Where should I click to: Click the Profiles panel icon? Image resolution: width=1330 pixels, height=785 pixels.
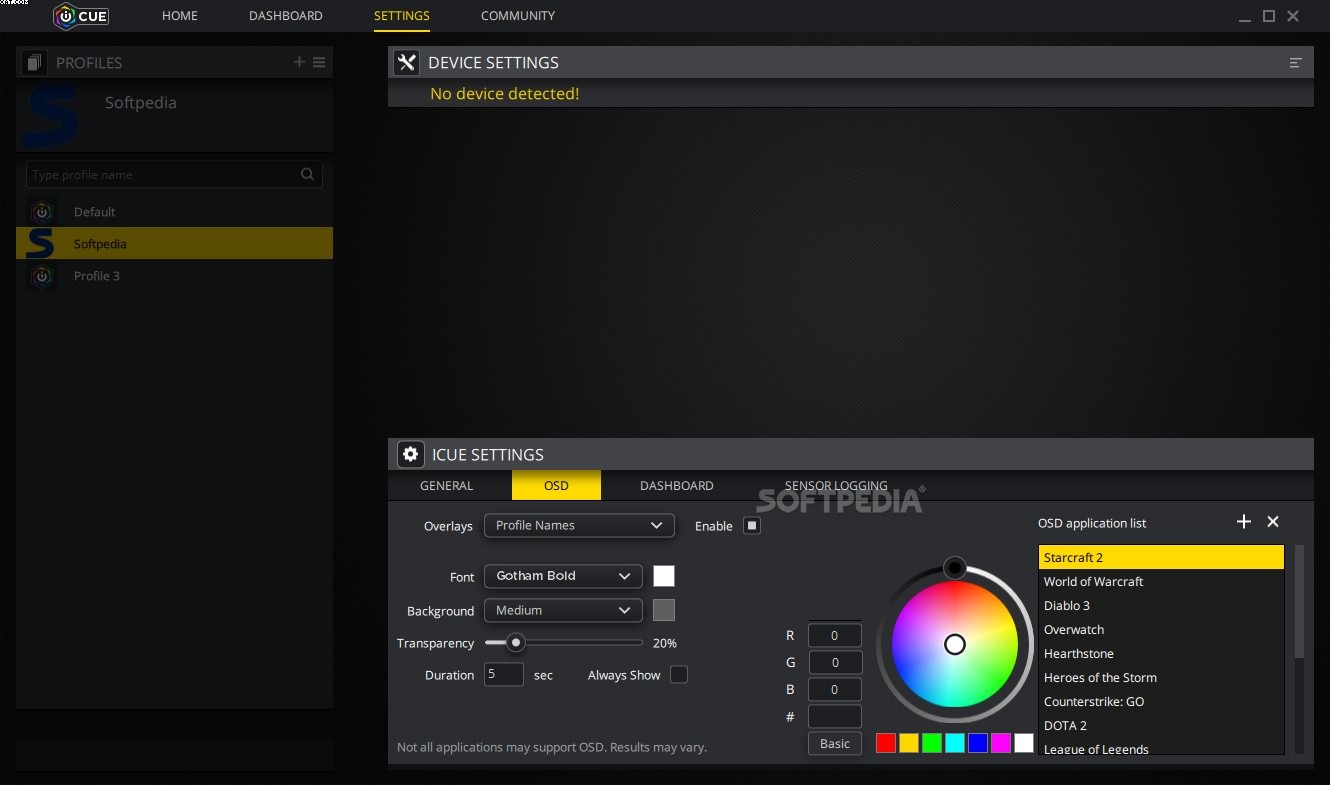(35, 62)
